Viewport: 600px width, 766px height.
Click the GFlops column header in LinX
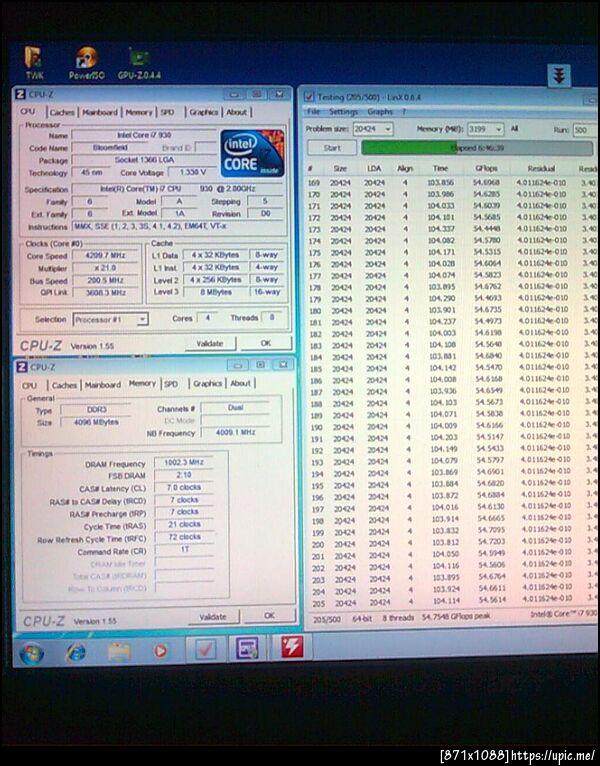tap(486, 168)
